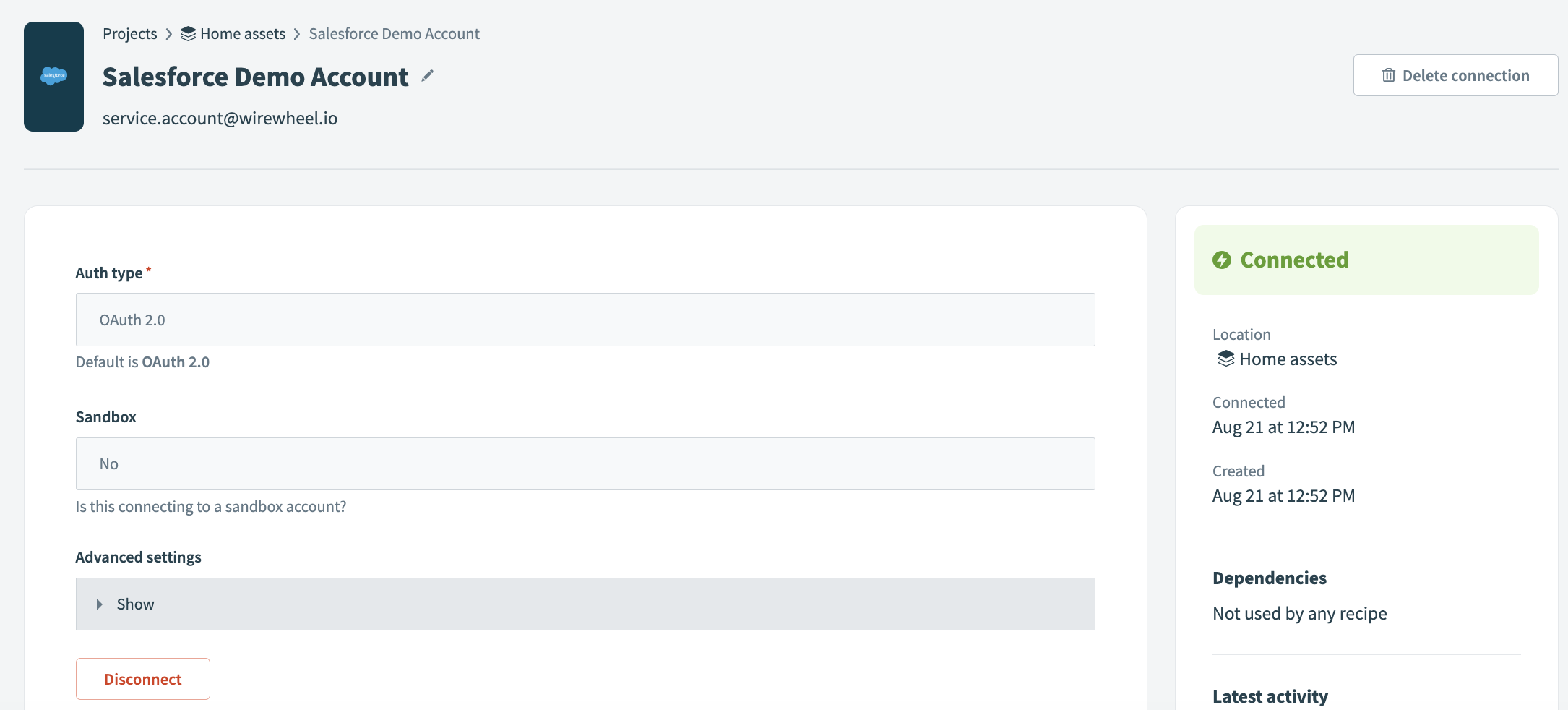Viewport: 1568px width, 710px height.
Task: Open the Auth type OAuth 2.0 dropdown
Action: click(x=585, y=320)
